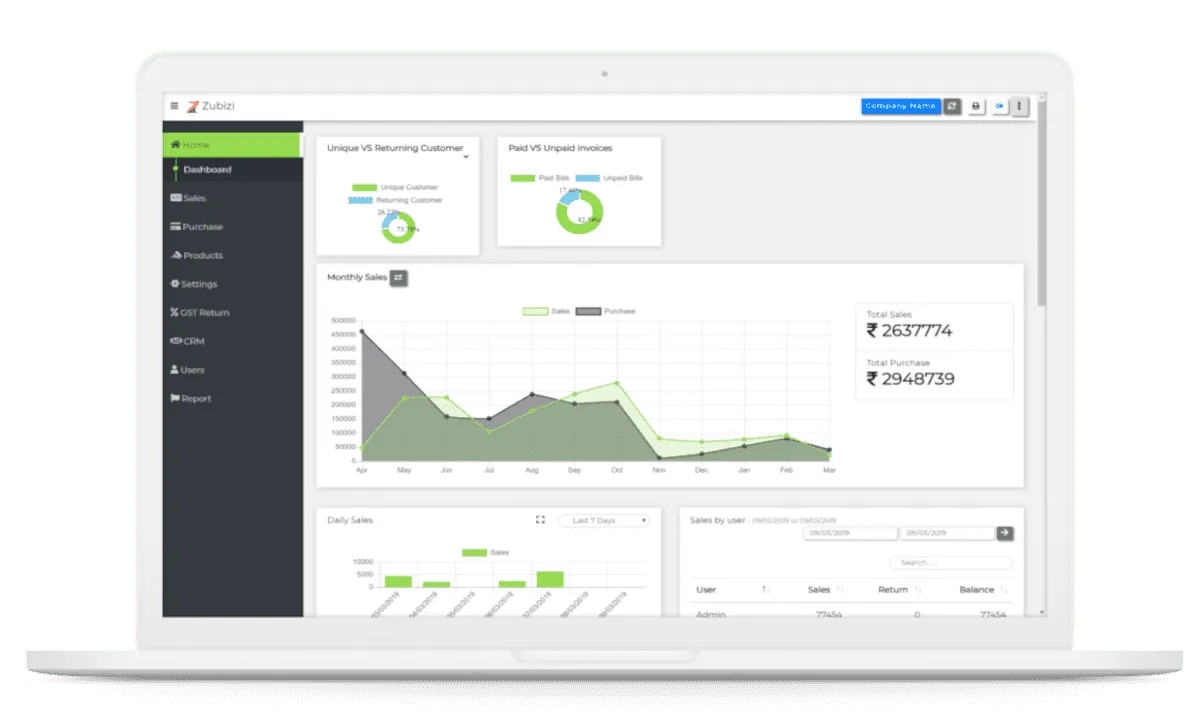Open Users in the sidebar
The image size is (1204, 722).
point(187,370)
